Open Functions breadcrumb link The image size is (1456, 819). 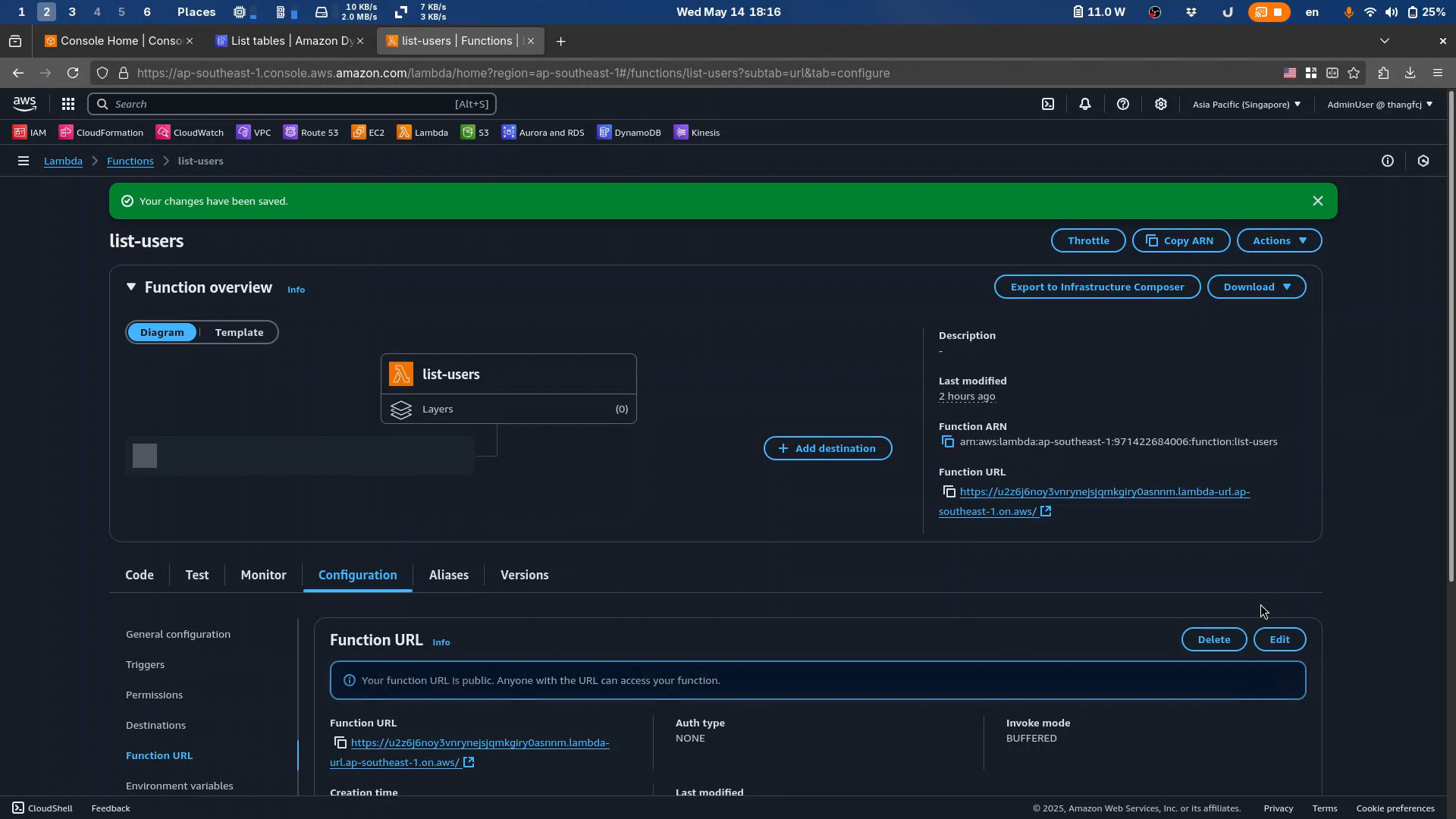pyautogui.click(x=130, y=162)
